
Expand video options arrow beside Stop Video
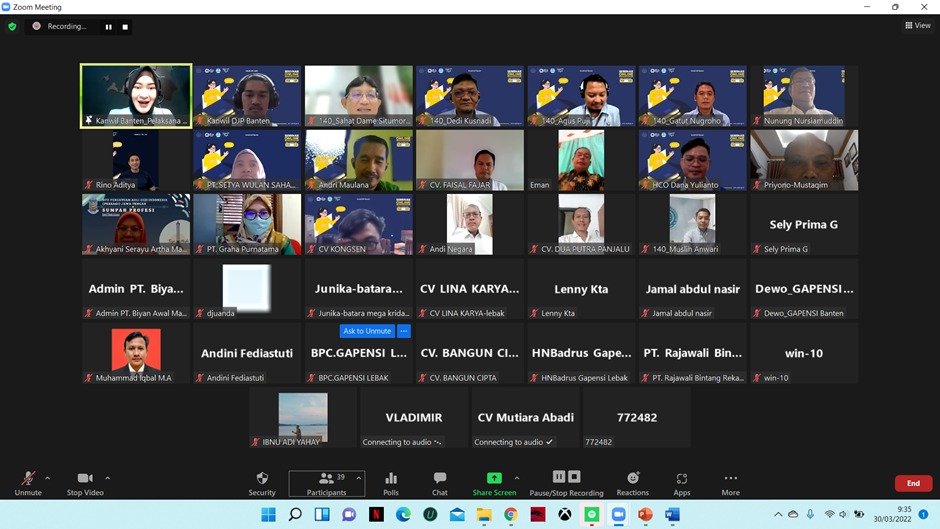[x=108, y=478]
